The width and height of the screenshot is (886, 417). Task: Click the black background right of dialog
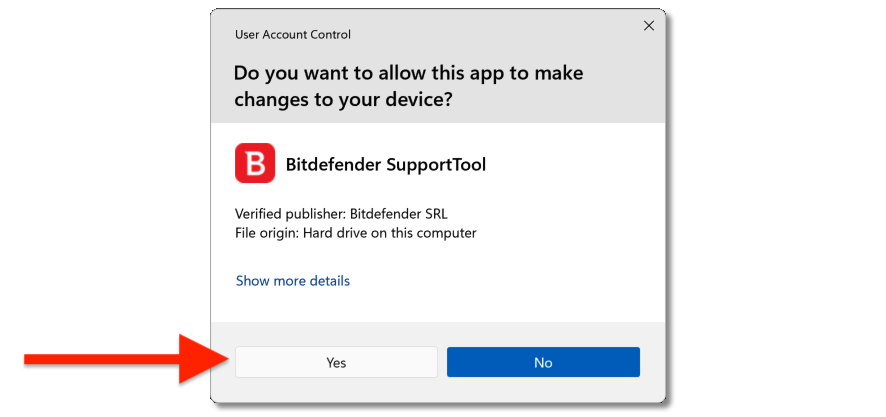[780, 200]
